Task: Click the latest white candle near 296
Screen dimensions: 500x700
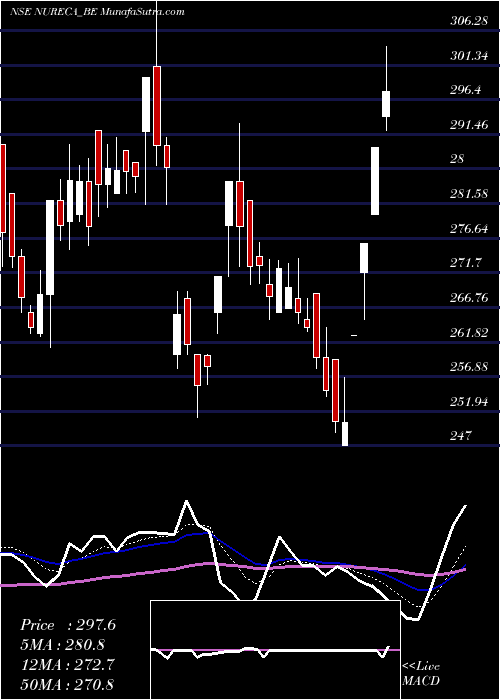Action: [386, 104]
